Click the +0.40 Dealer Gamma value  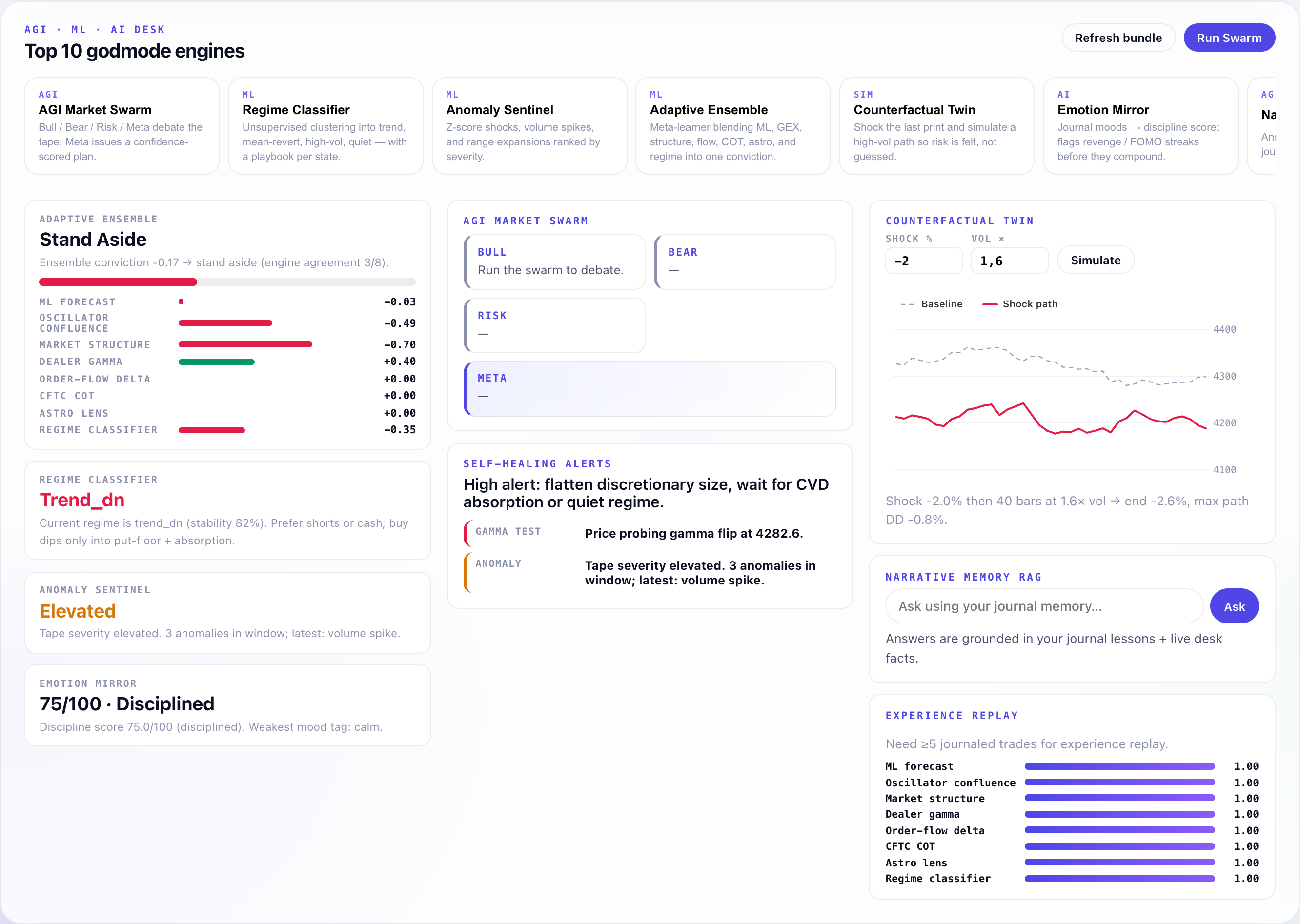click(x=400, y=362)
